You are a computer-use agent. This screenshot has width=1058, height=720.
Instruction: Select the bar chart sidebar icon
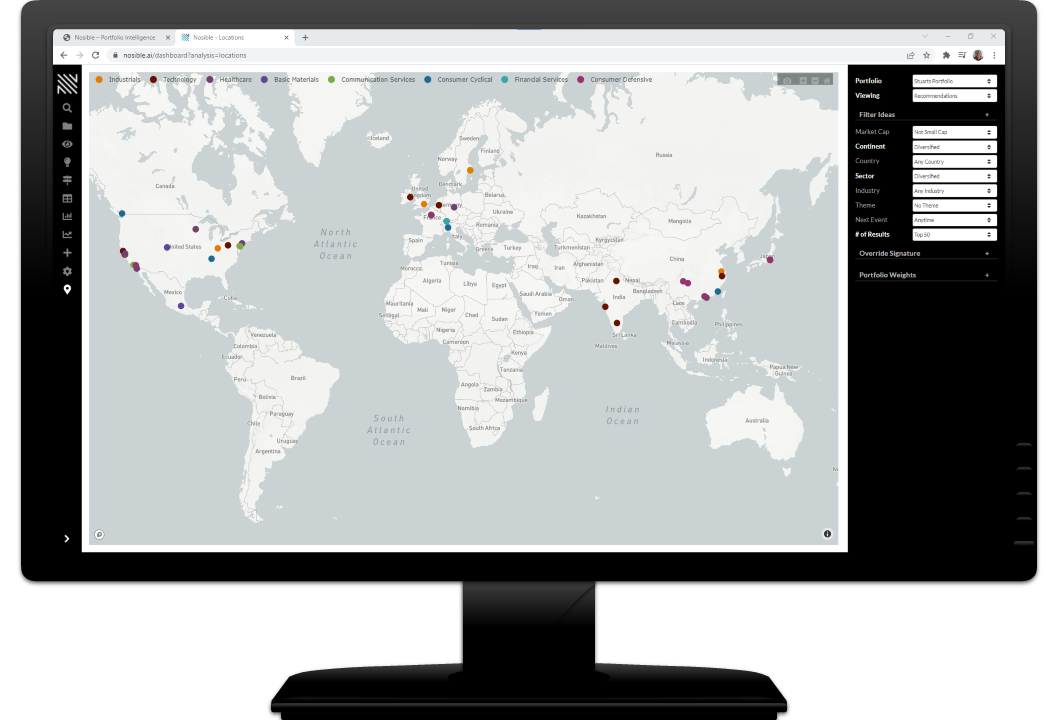pyautogui.click(x=67, y=216)
